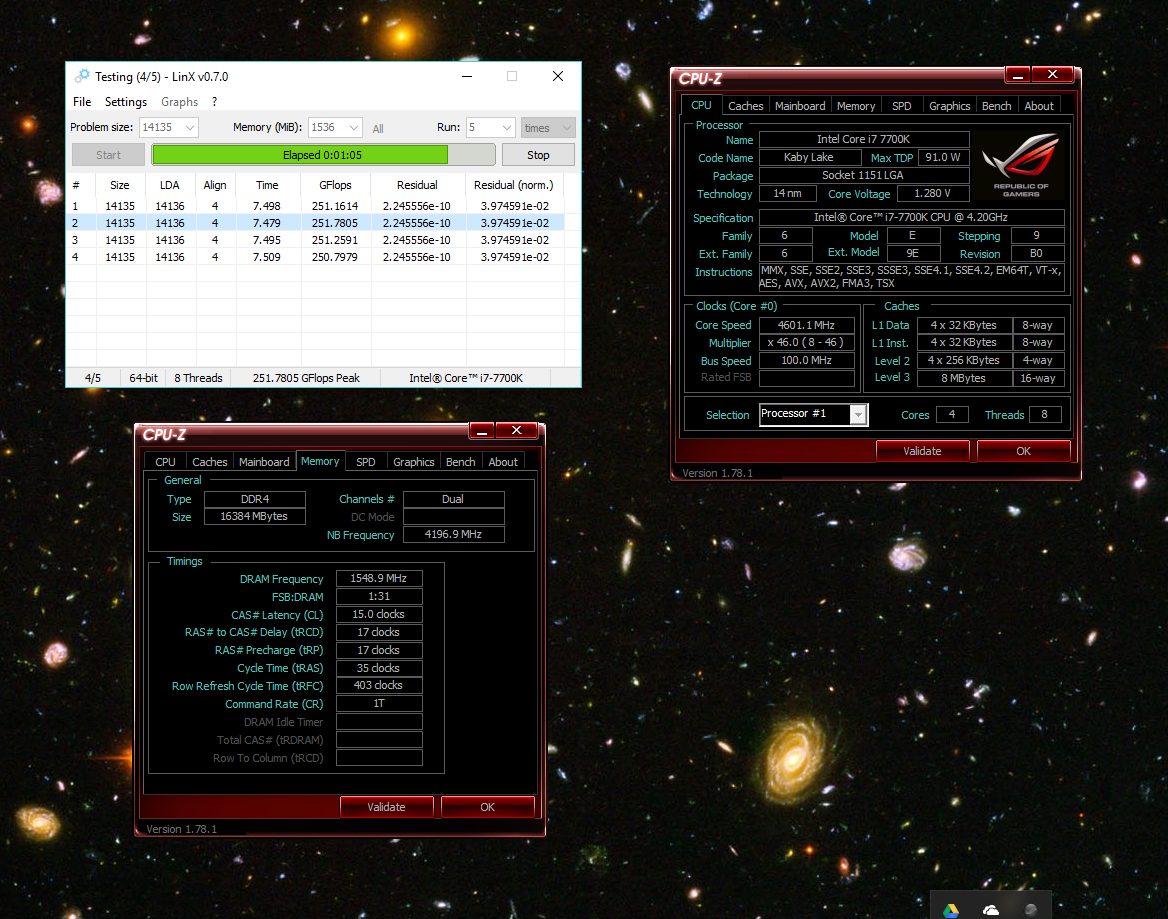Click the Size column header in LinX

click(x=119, y=185)
